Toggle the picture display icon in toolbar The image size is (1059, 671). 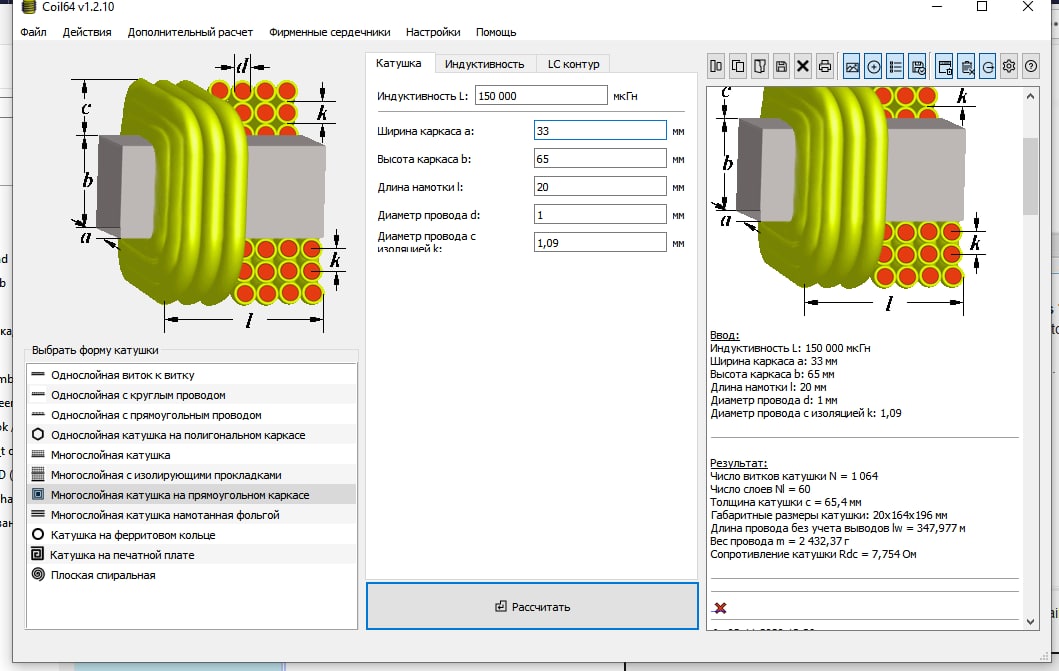coord(852,67)
